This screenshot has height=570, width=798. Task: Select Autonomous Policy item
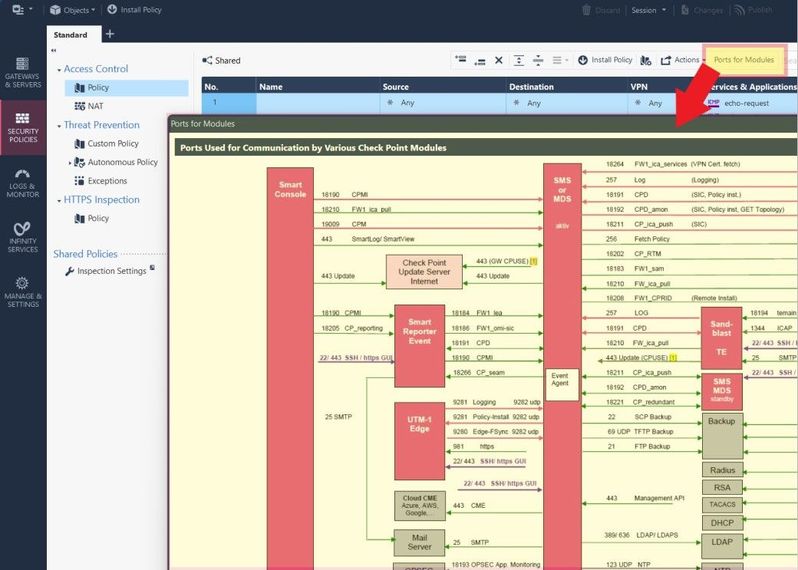point(116,162)
